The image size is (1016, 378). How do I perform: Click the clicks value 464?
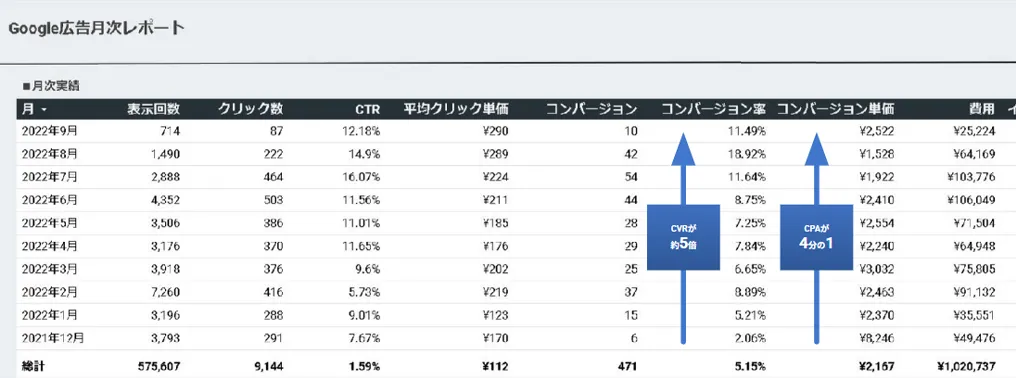click(x=273, y=176)
